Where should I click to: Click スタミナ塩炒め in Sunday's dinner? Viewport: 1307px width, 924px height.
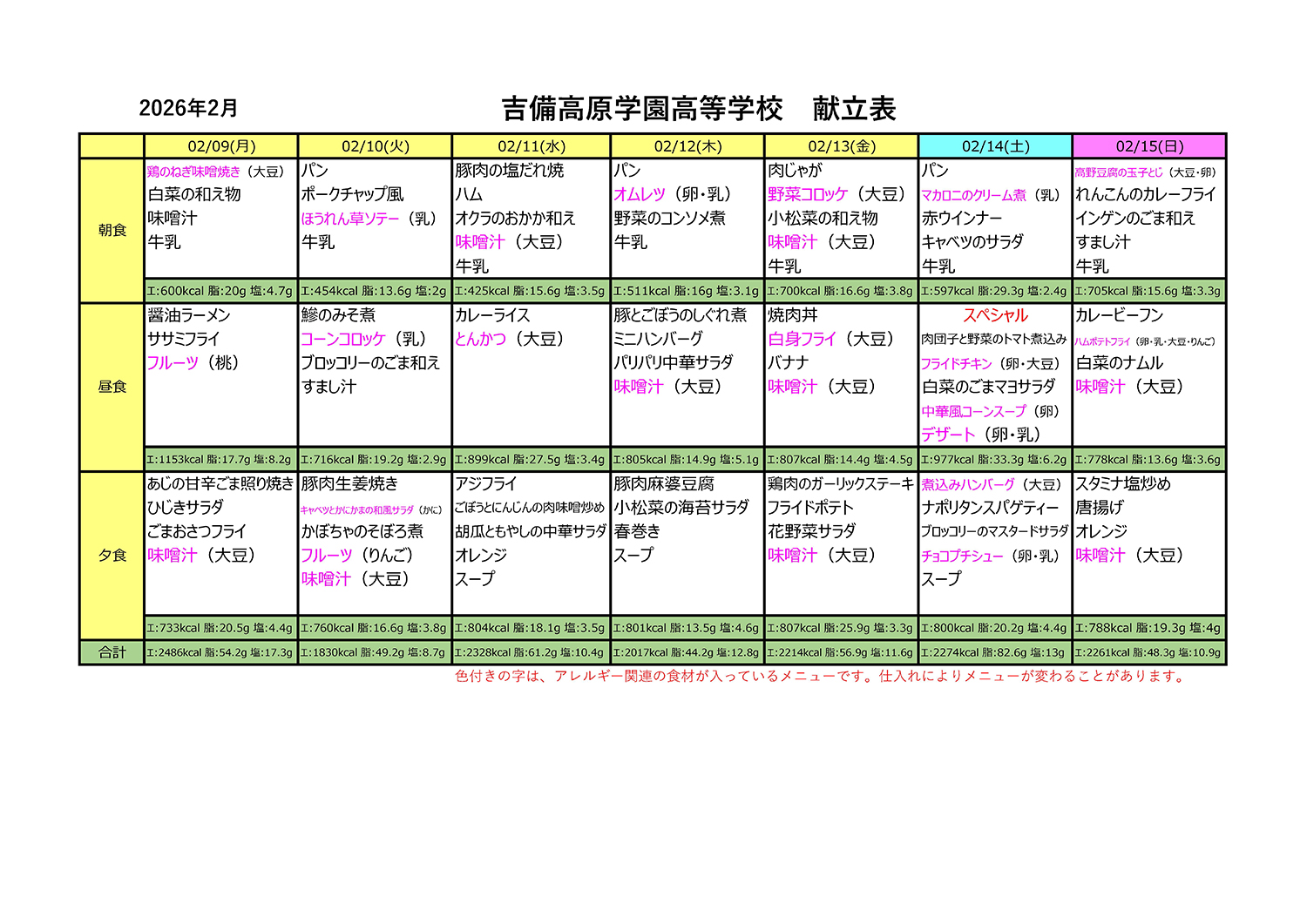pyautogui.click(x=1123, y=483)
